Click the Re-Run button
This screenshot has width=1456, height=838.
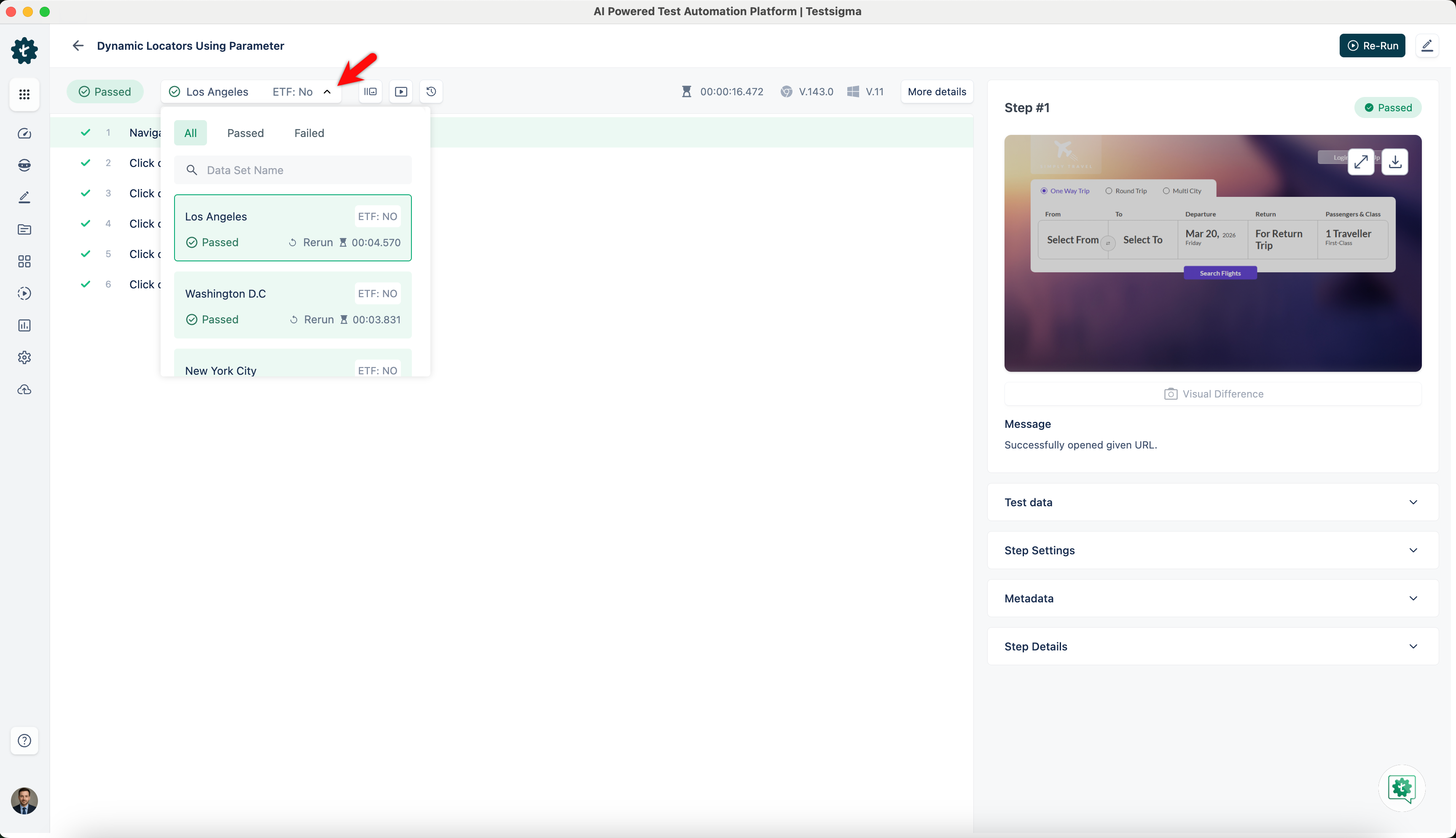click(x=1372, y=46)
